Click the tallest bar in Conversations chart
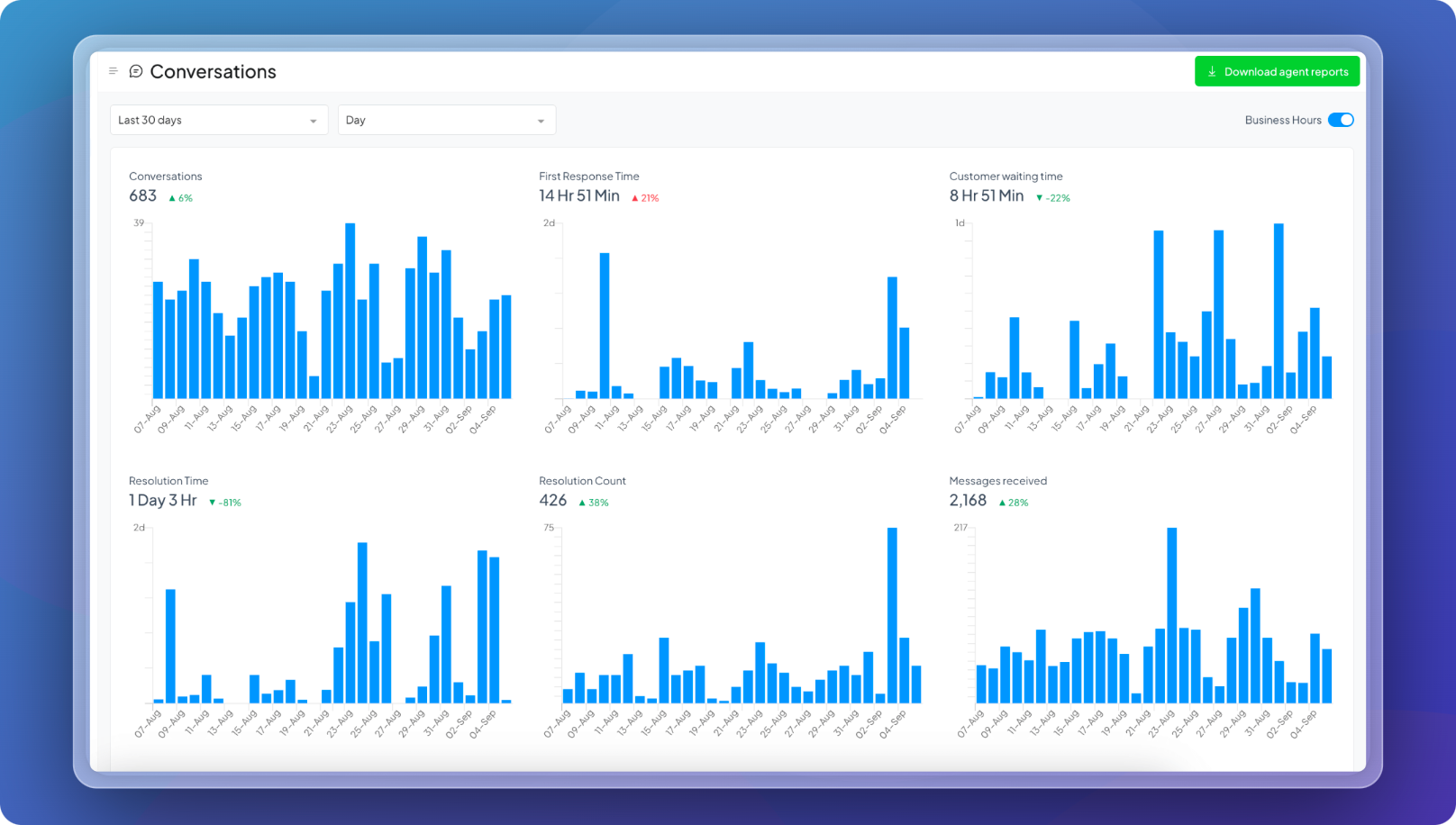 tap(350, 311)
